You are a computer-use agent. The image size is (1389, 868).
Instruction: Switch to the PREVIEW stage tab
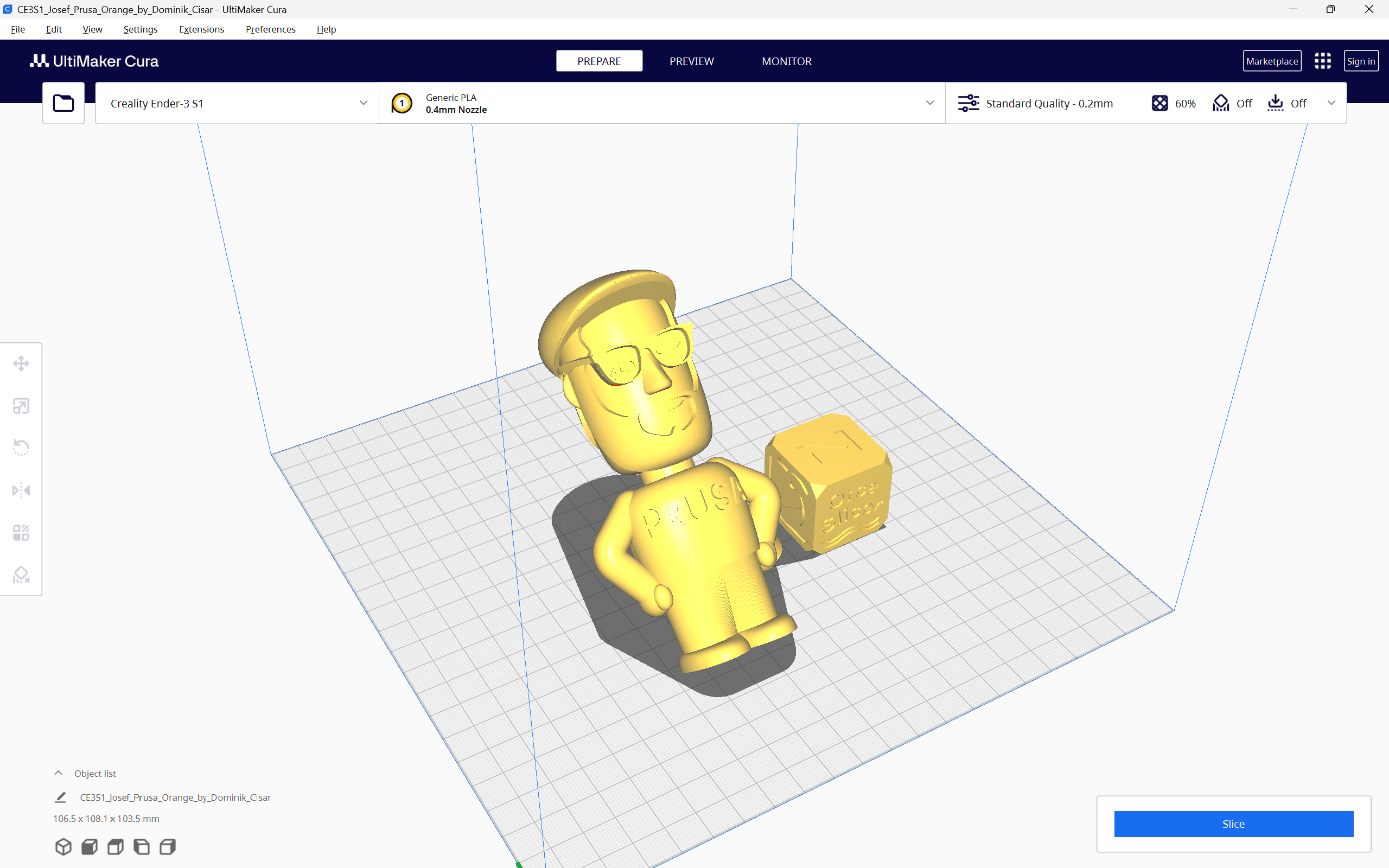692,61
